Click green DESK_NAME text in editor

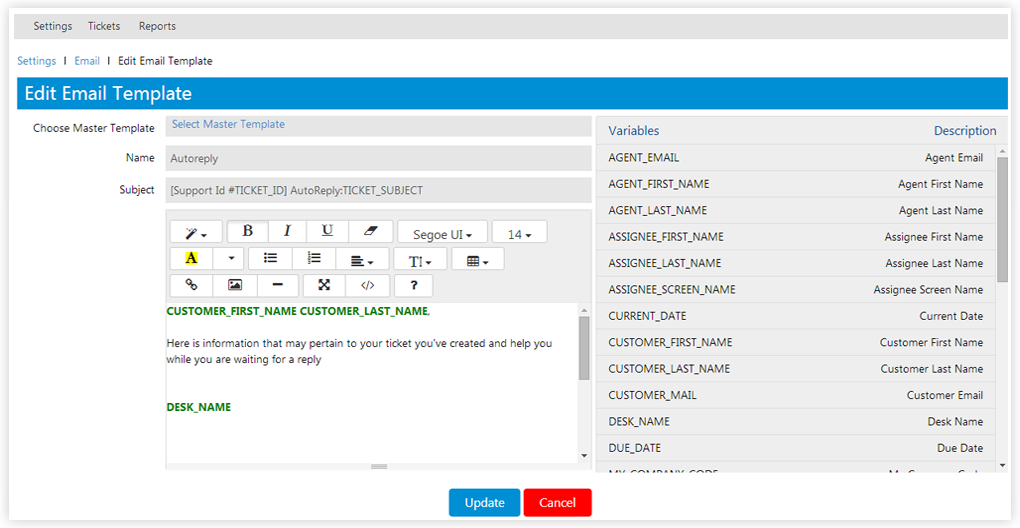point(198,408)
